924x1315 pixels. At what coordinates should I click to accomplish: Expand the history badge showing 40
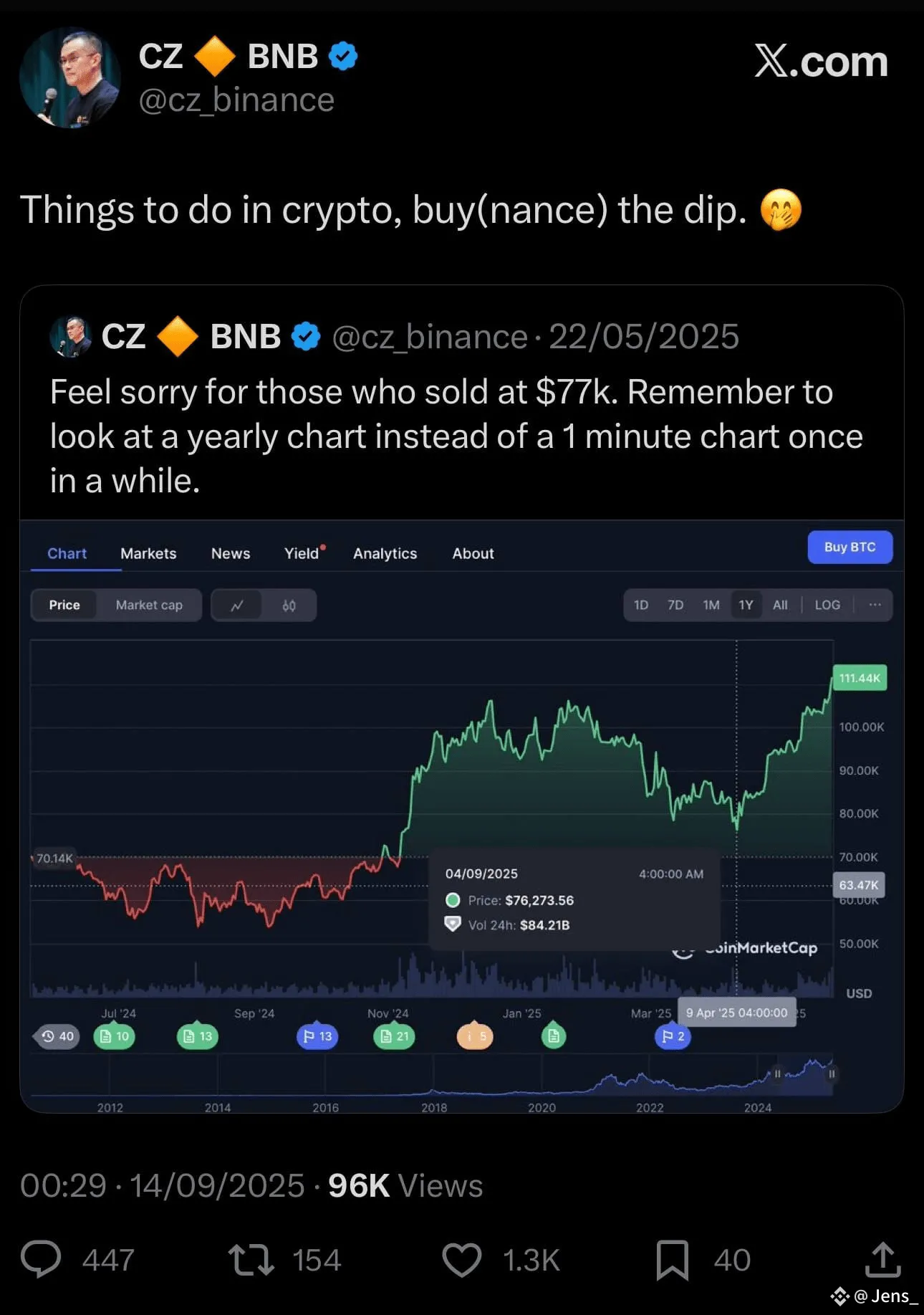tap(57, 1036)
